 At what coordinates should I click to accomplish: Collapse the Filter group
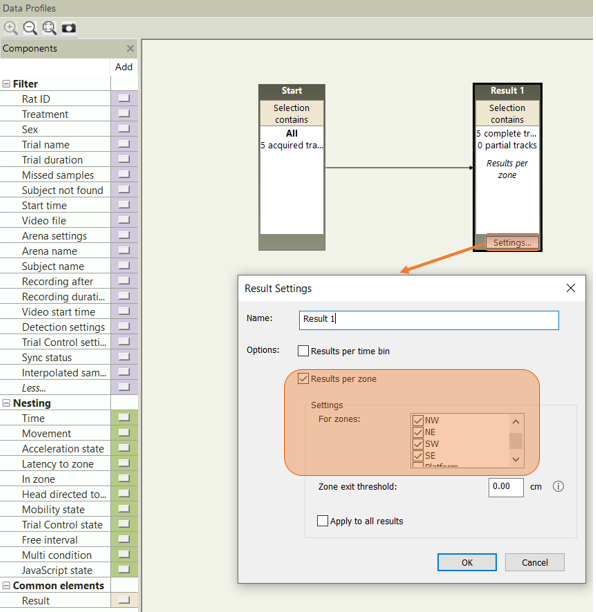click(x=6, y=84)
